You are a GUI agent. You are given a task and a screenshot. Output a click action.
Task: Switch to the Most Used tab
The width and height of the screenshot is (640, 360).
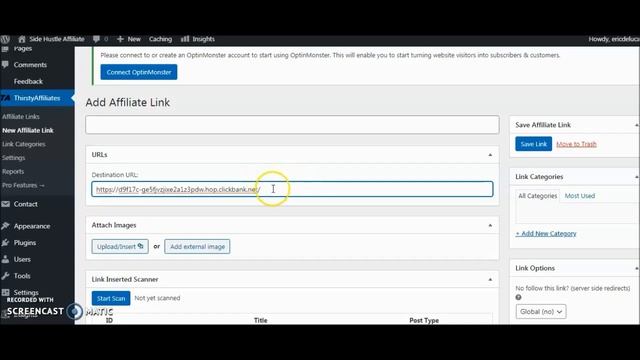[580, 196]
